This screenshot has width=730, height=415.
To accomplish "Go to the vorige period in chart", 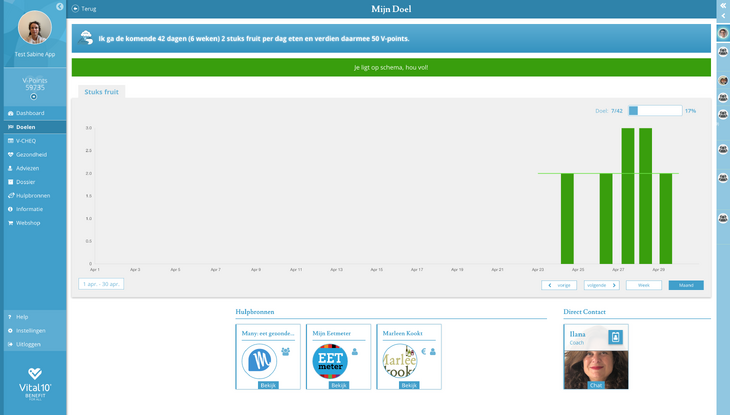I will [560, 285].
